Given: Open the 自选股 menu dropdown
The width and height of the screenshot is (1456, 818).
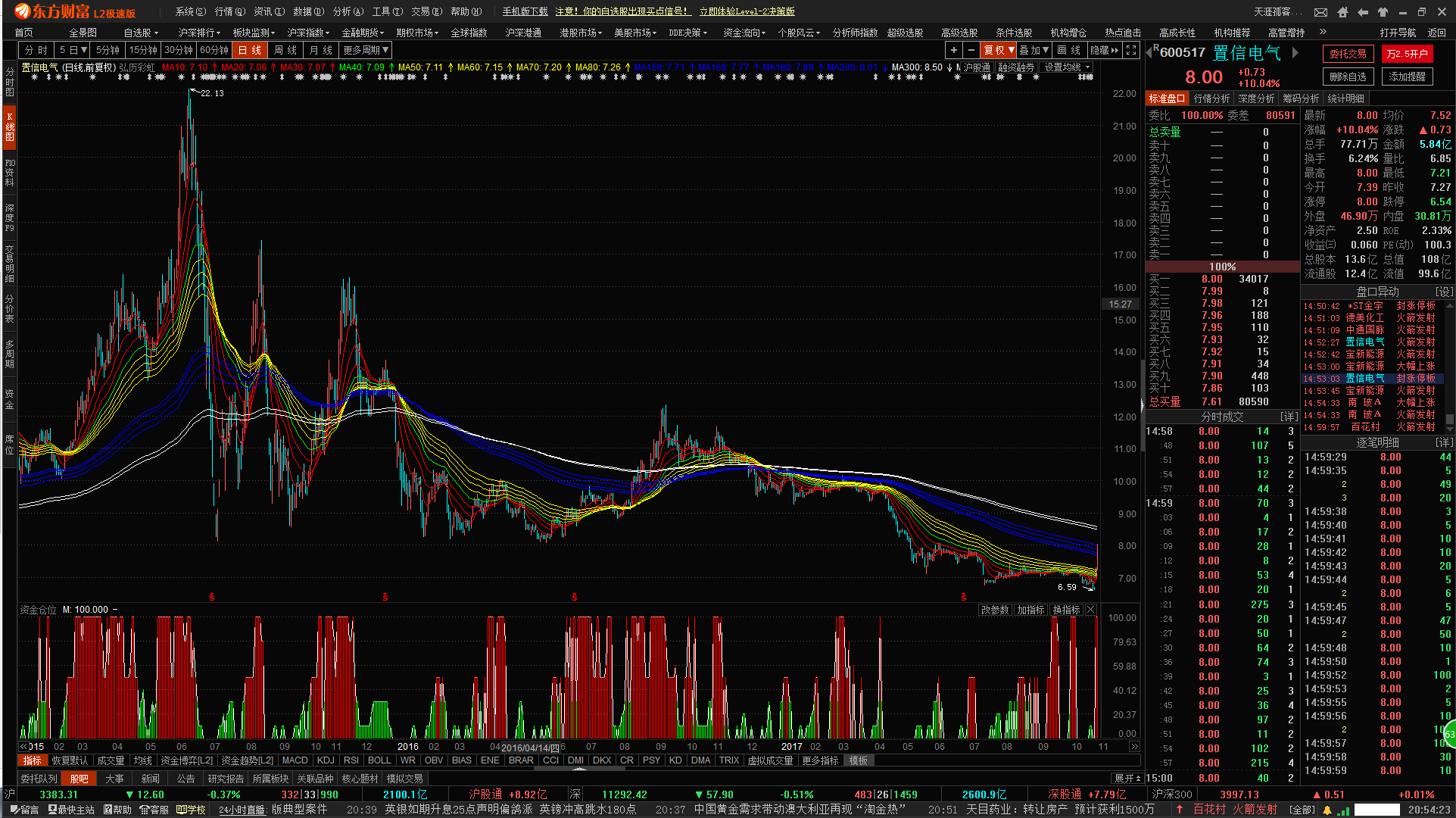Looking at the screenshot, I should point(141,33).
